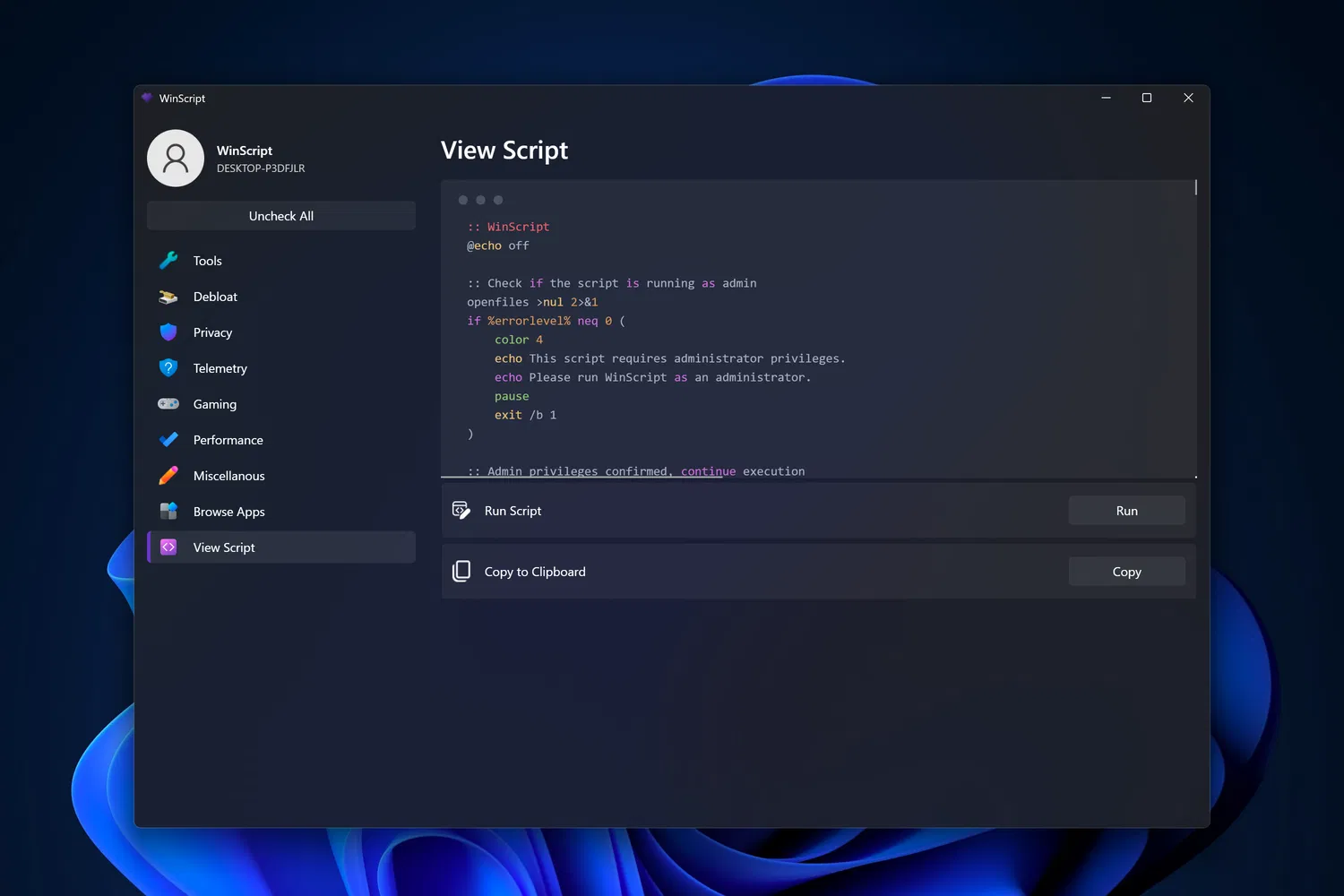Maximize the WinScript window
This screenshot has width=1344, height=896.
click(x=1147, y=98)
